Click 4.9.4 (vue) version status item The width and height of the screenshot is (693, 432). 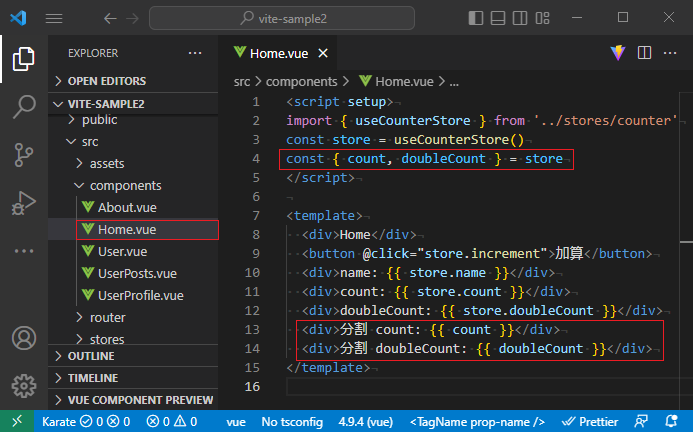click(366, 422)
